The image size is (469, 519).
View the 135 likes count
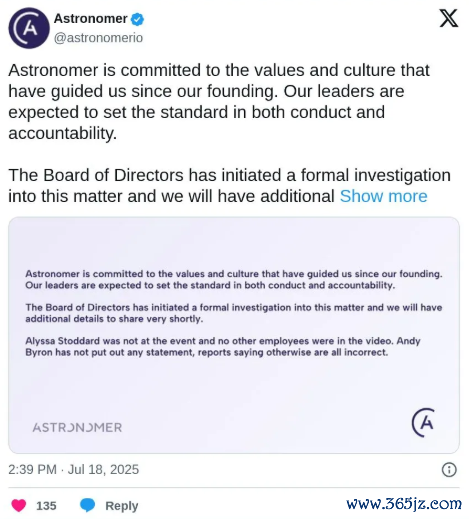coord(46,506)
